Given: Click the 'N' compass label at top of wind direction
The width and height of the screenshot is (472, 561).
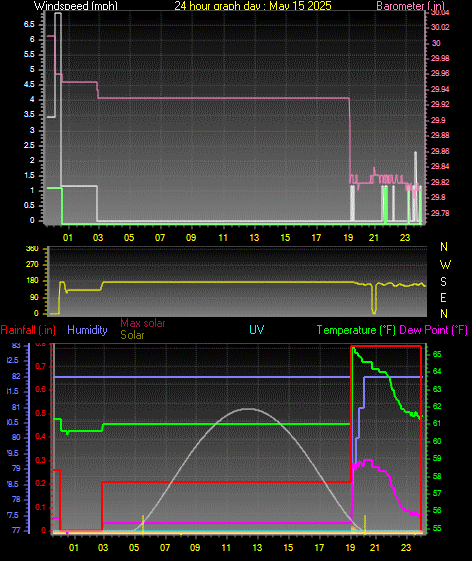Looking at the screenshot, I should pyautogui.click(x=444, y=247).
